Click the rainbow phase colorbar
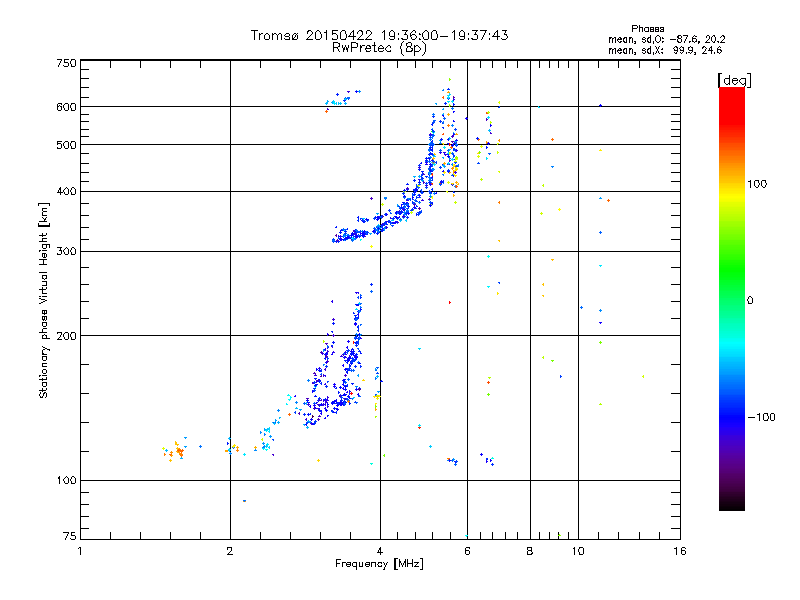800x600 pixels. (x=732, y=298)
